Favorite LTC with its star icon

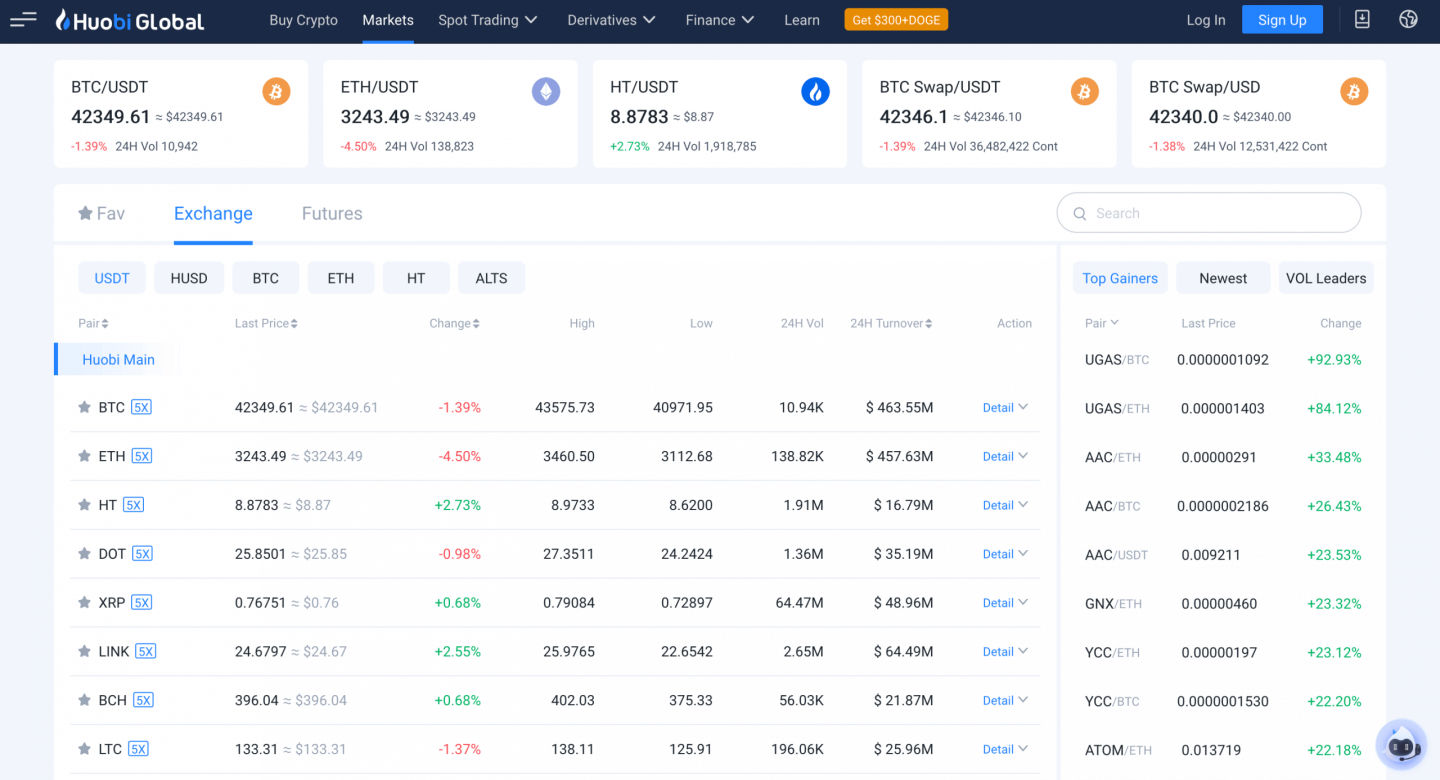84,749
